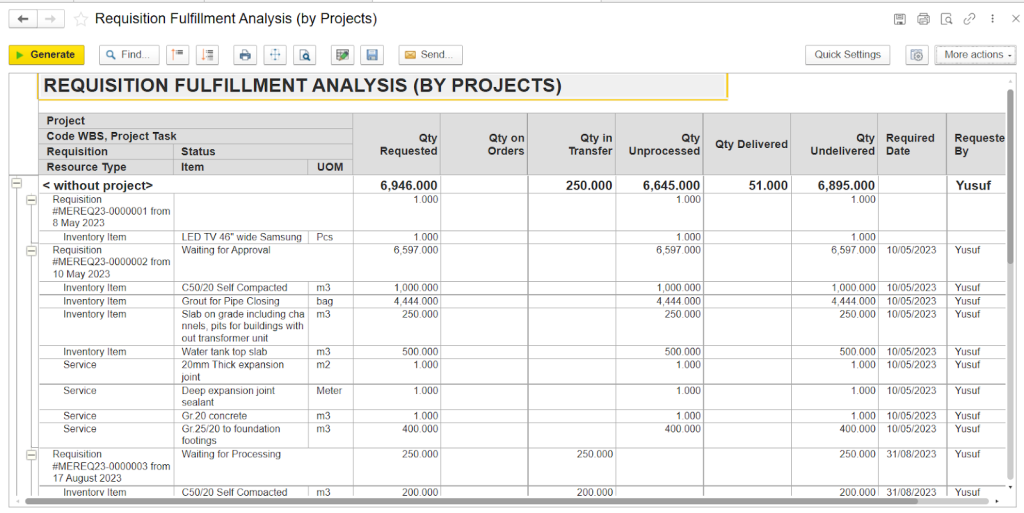Open report settings window gear icon
Viewport: 1024px width, 513px height.
917,55
